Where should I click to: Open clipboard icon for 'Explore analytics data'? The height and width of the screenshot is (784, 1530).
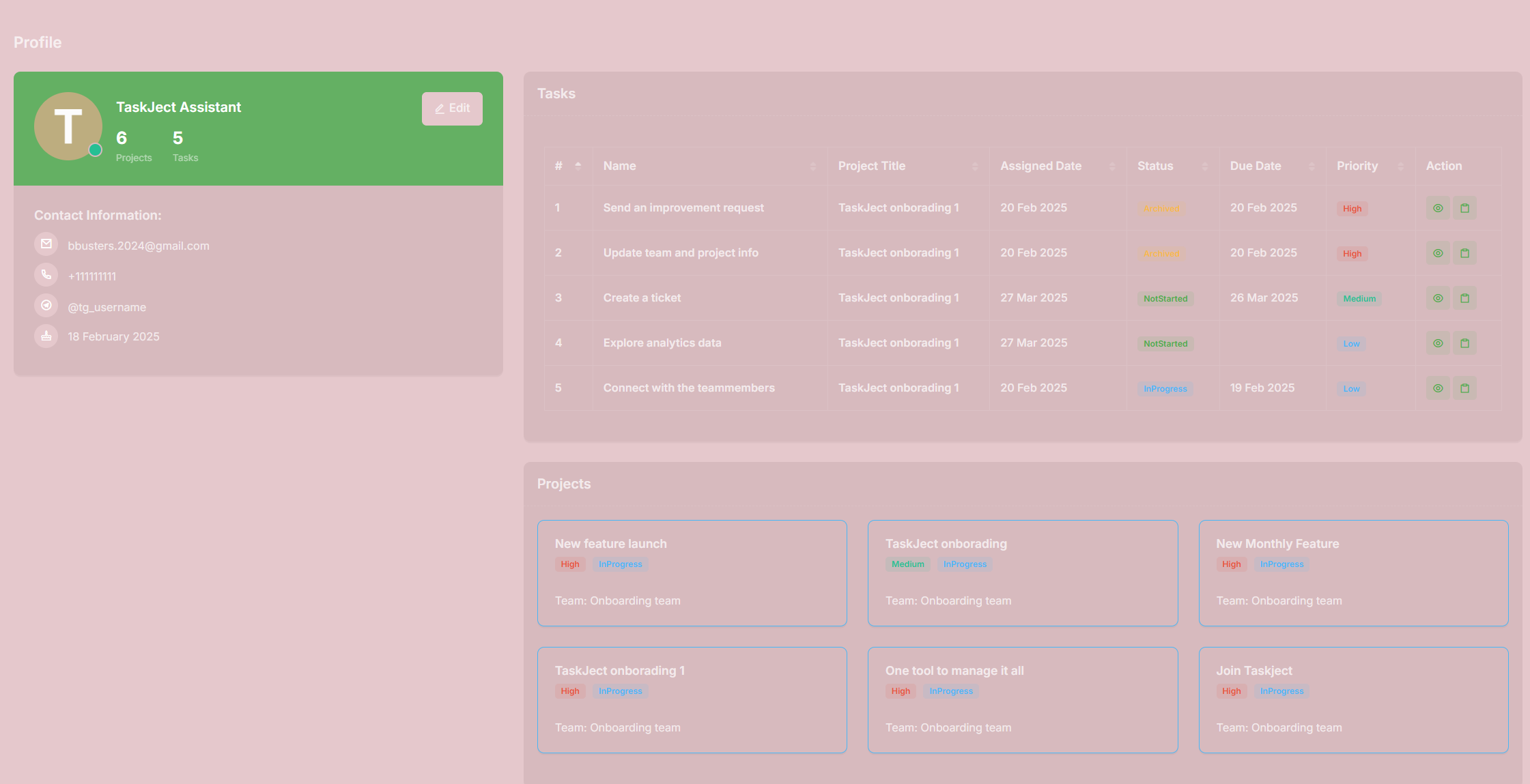(1464, 343)
